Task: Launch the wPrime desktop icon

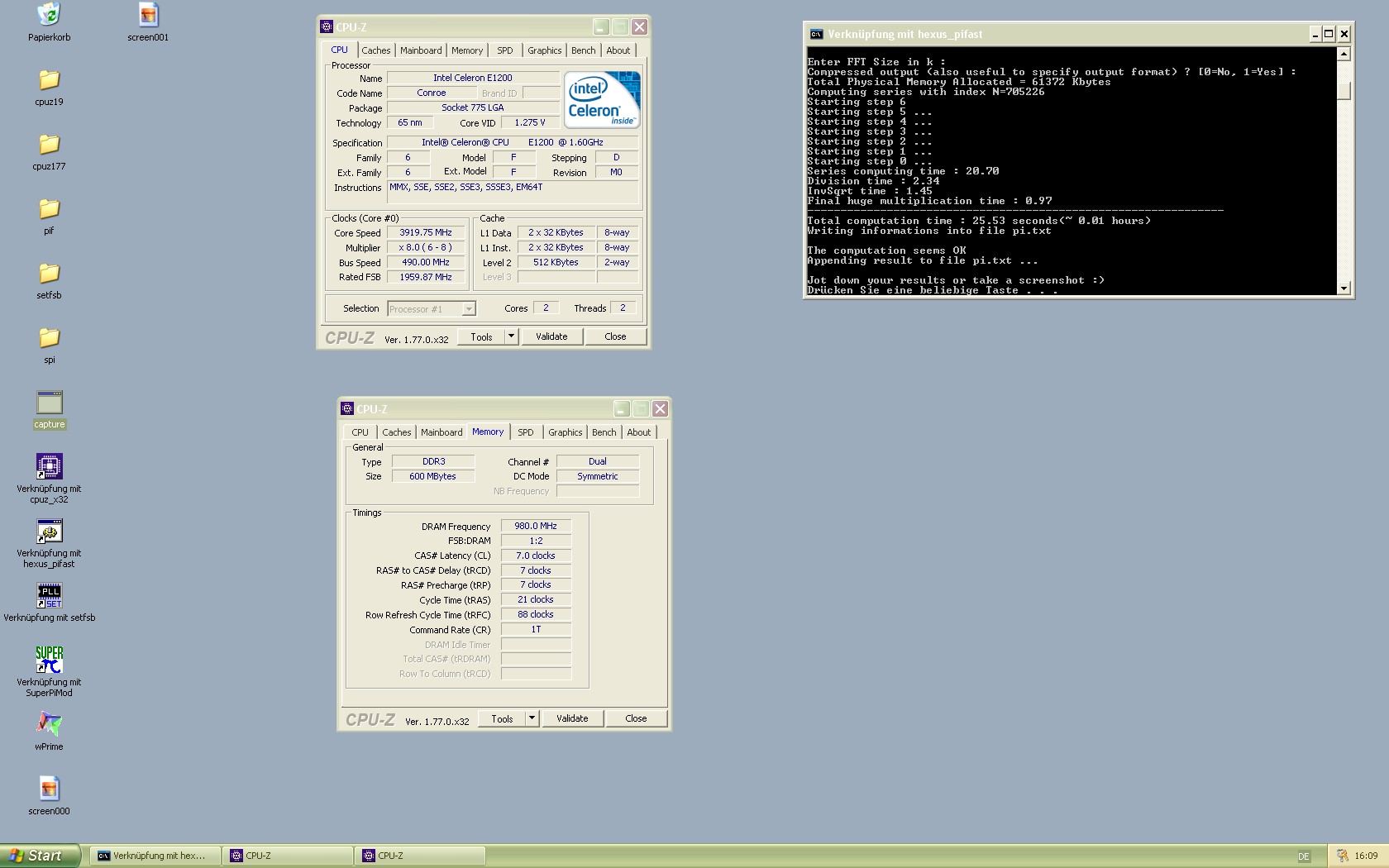Action: pyautogui.click(x=49, y=724)
